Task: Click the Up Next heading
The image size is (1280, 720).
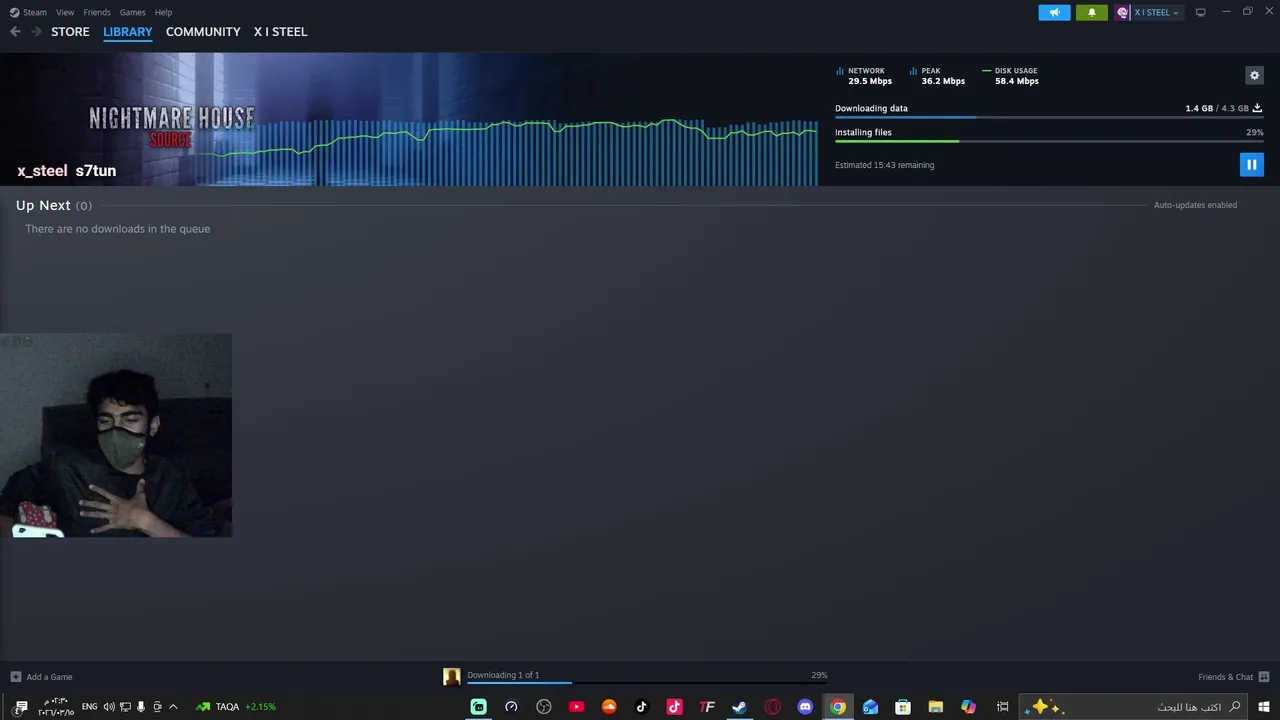Action: tap(43, 205)
